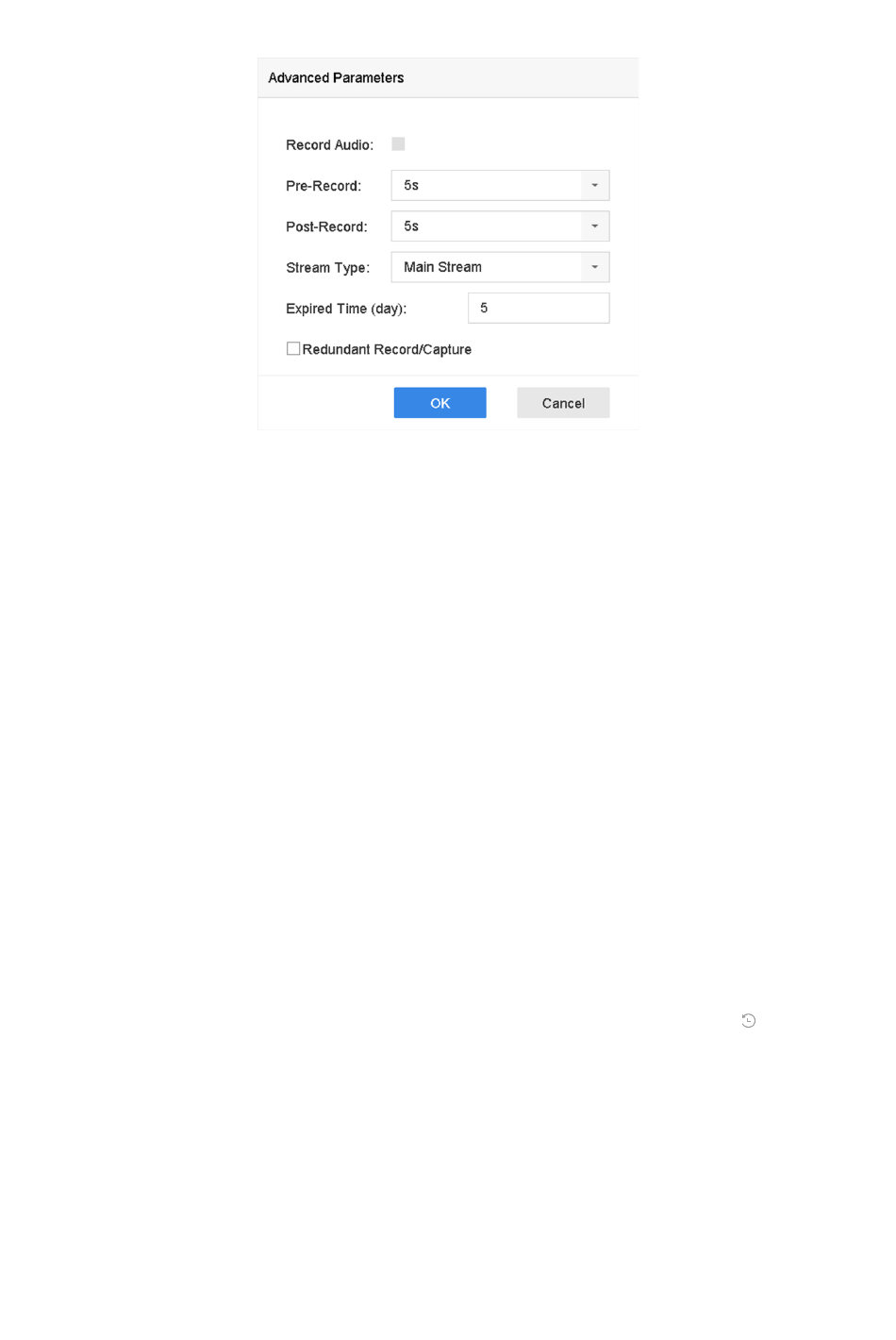This screenshot has height=1340, width=896.
Task: Dismiss the dialog with Cancel
Action: [x=563, y=403]
